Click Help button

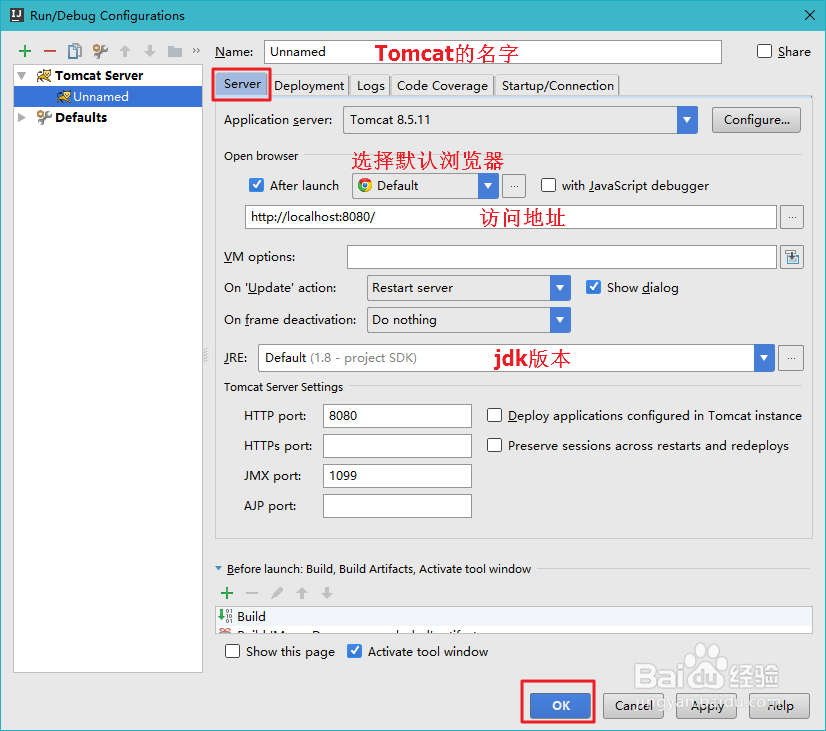click(x=780, y=705)
